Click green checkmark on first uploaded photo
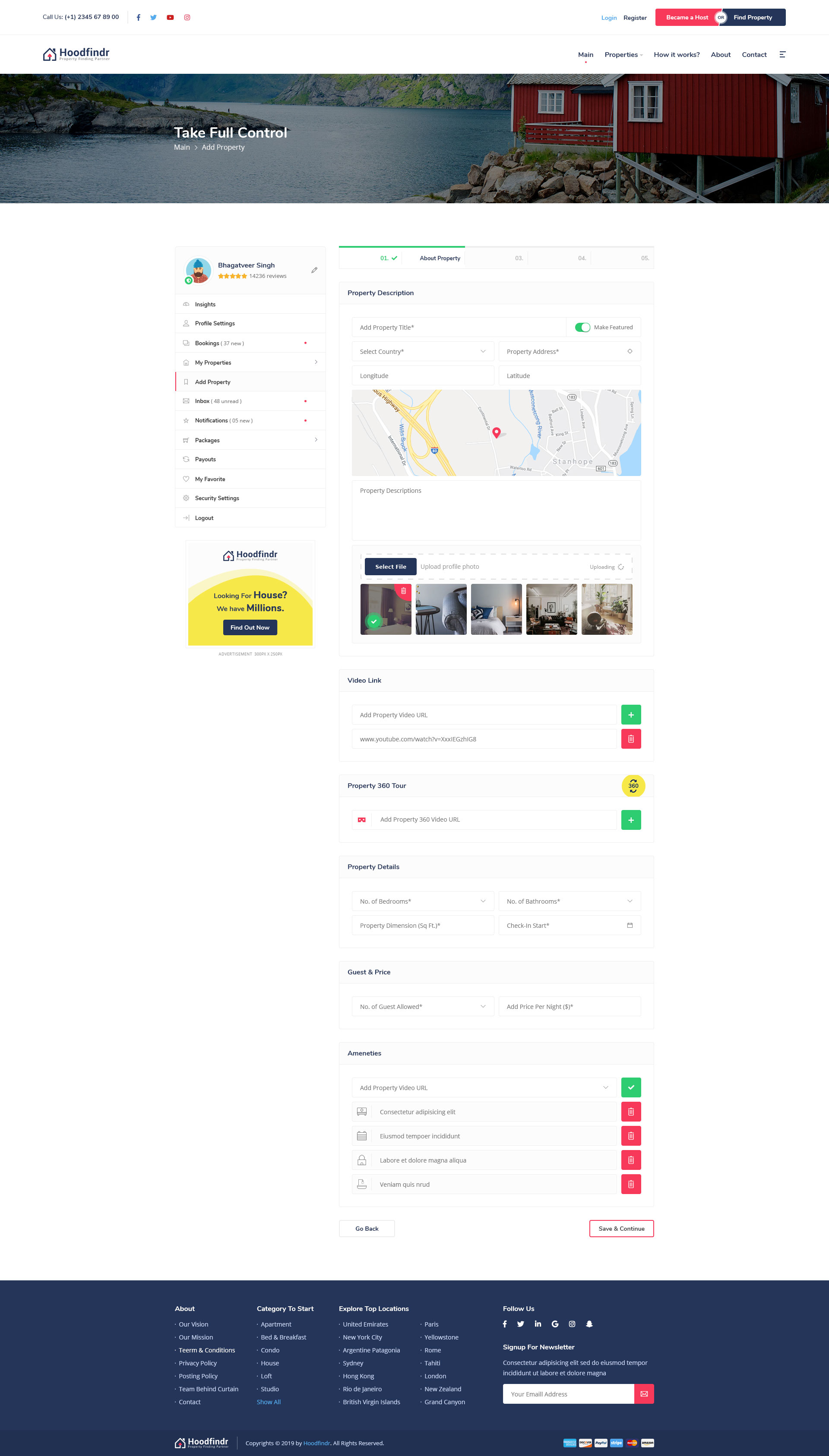 click(x=374, y=621)
